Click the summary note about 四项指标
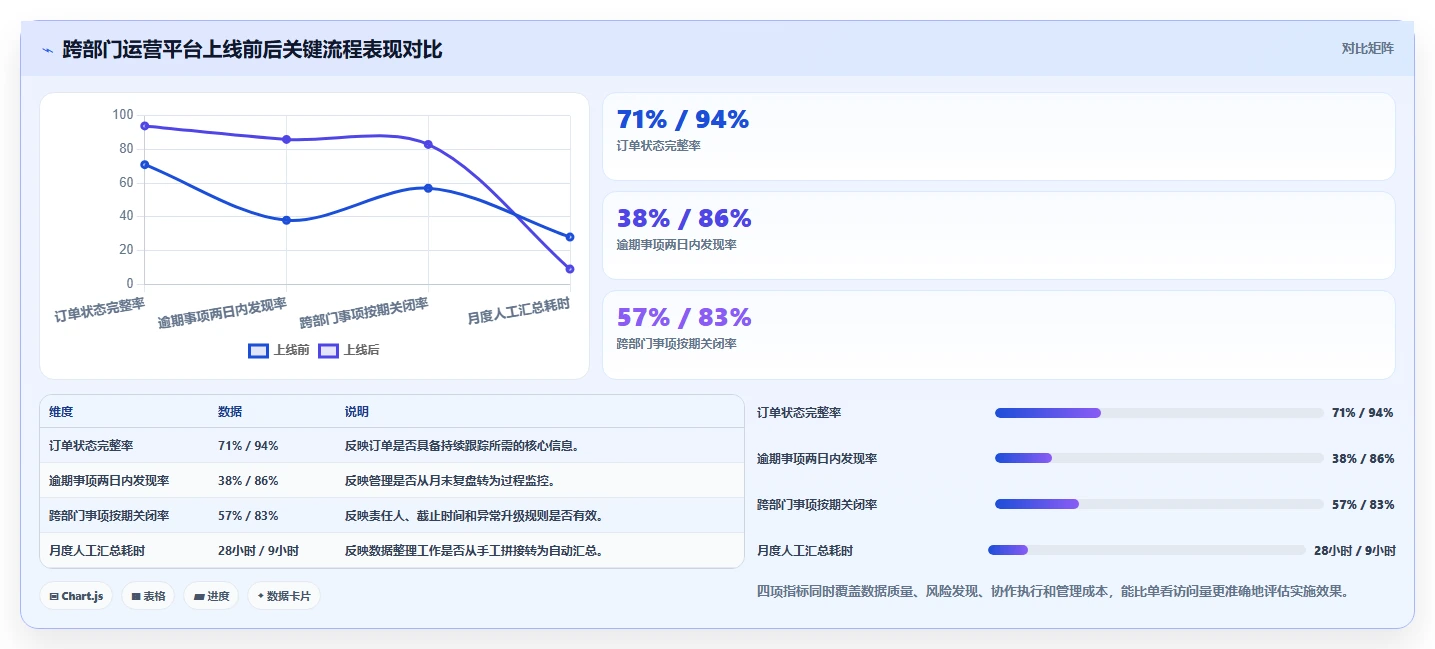Screen dimensions: 1435x649 1055,592
